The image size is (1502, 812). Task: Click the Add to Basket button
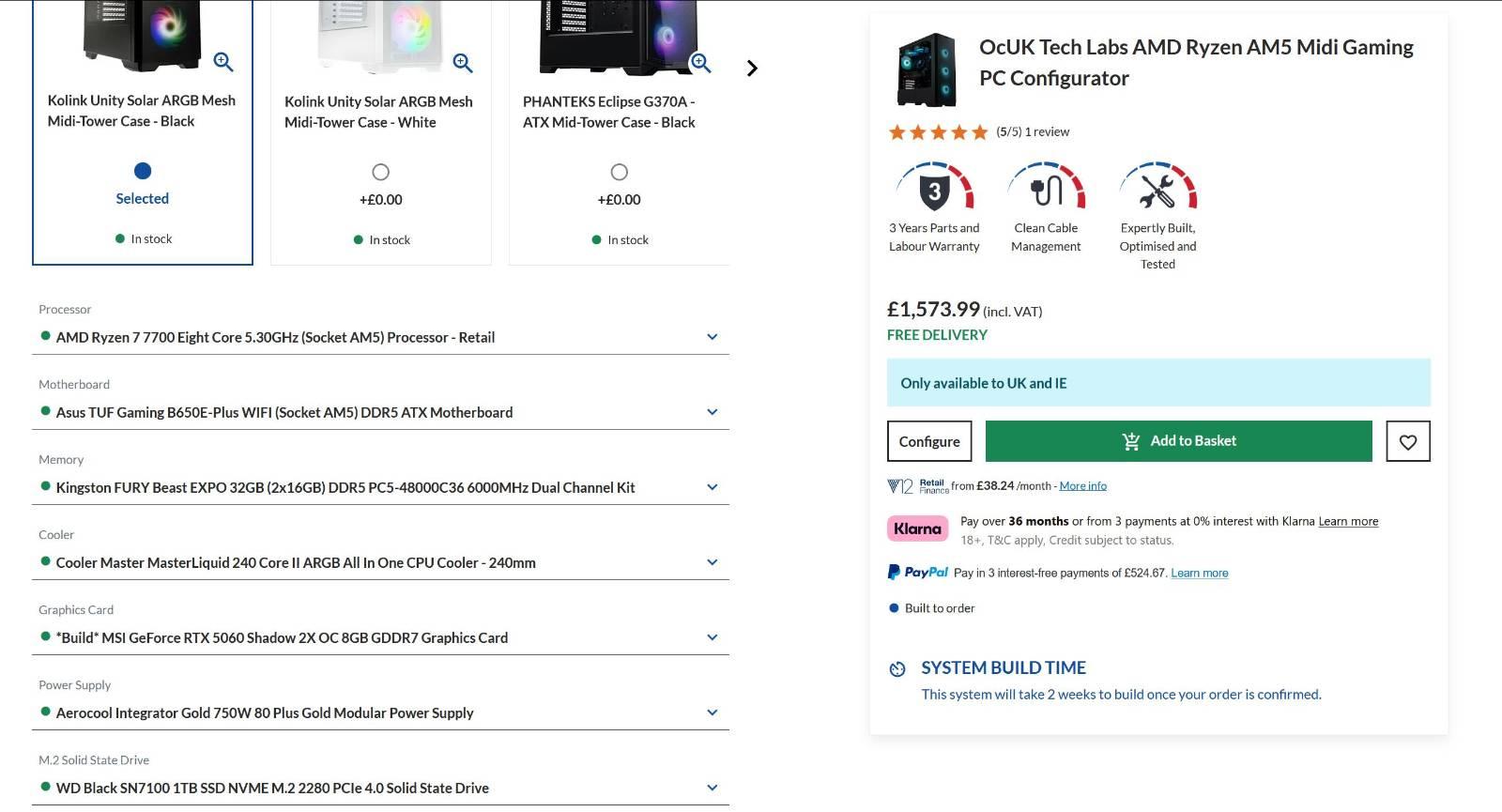(x=1178, y=441)
